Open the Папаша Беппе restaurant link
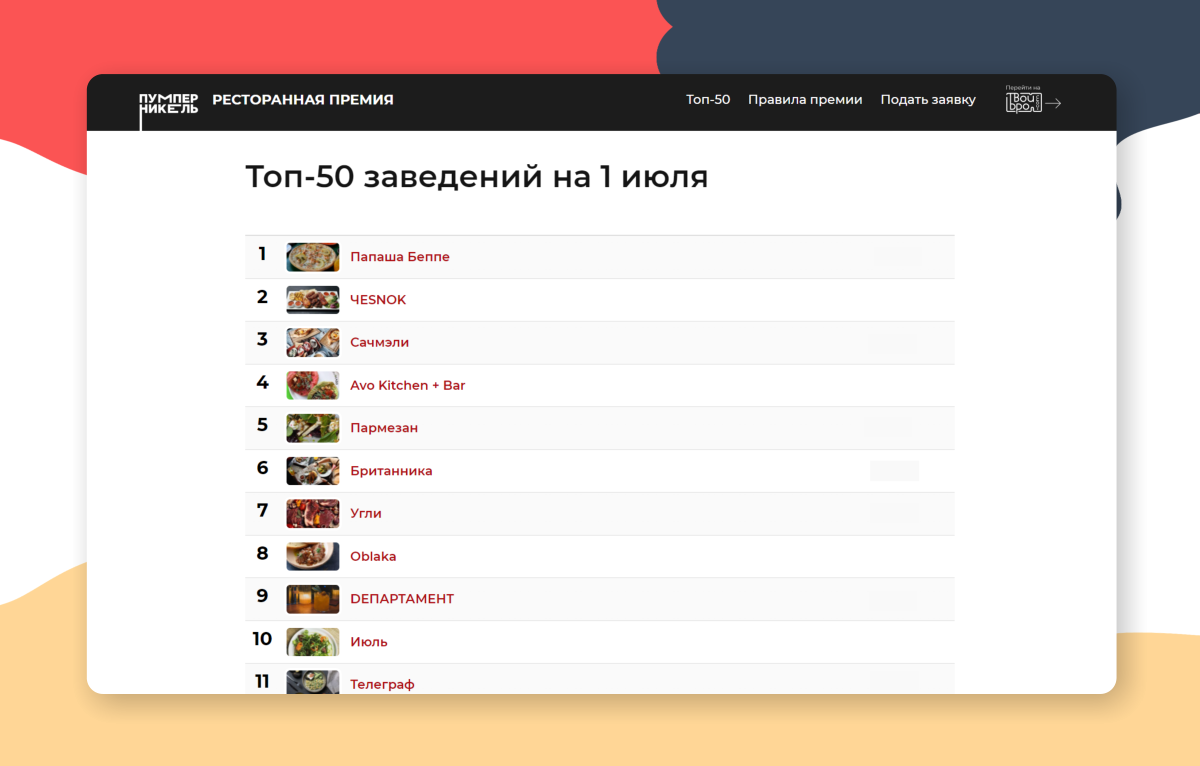This screenshot has width=1200, height=766. (400, 257)
